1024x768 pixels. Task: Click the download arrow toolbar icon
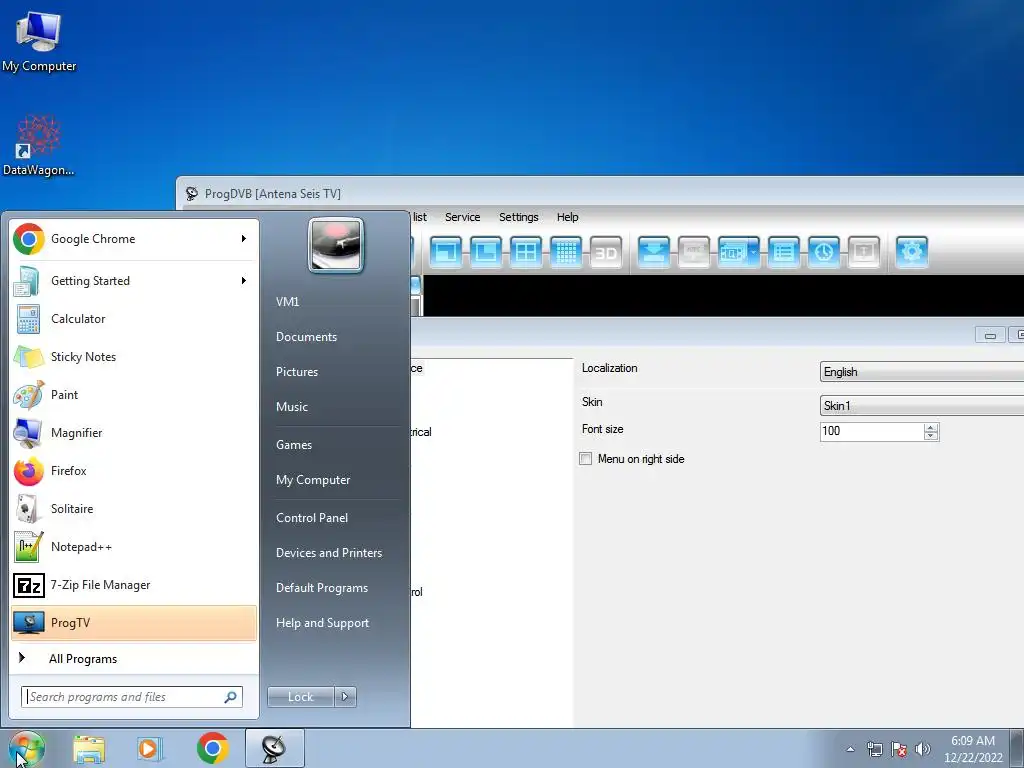654,251
